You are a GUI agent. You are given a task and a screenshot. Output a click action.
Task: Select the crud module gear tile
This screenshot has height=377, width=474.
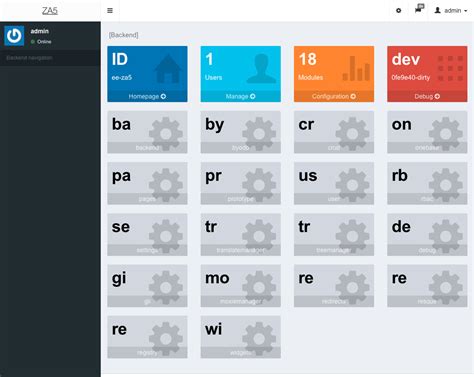pos(334,132)
